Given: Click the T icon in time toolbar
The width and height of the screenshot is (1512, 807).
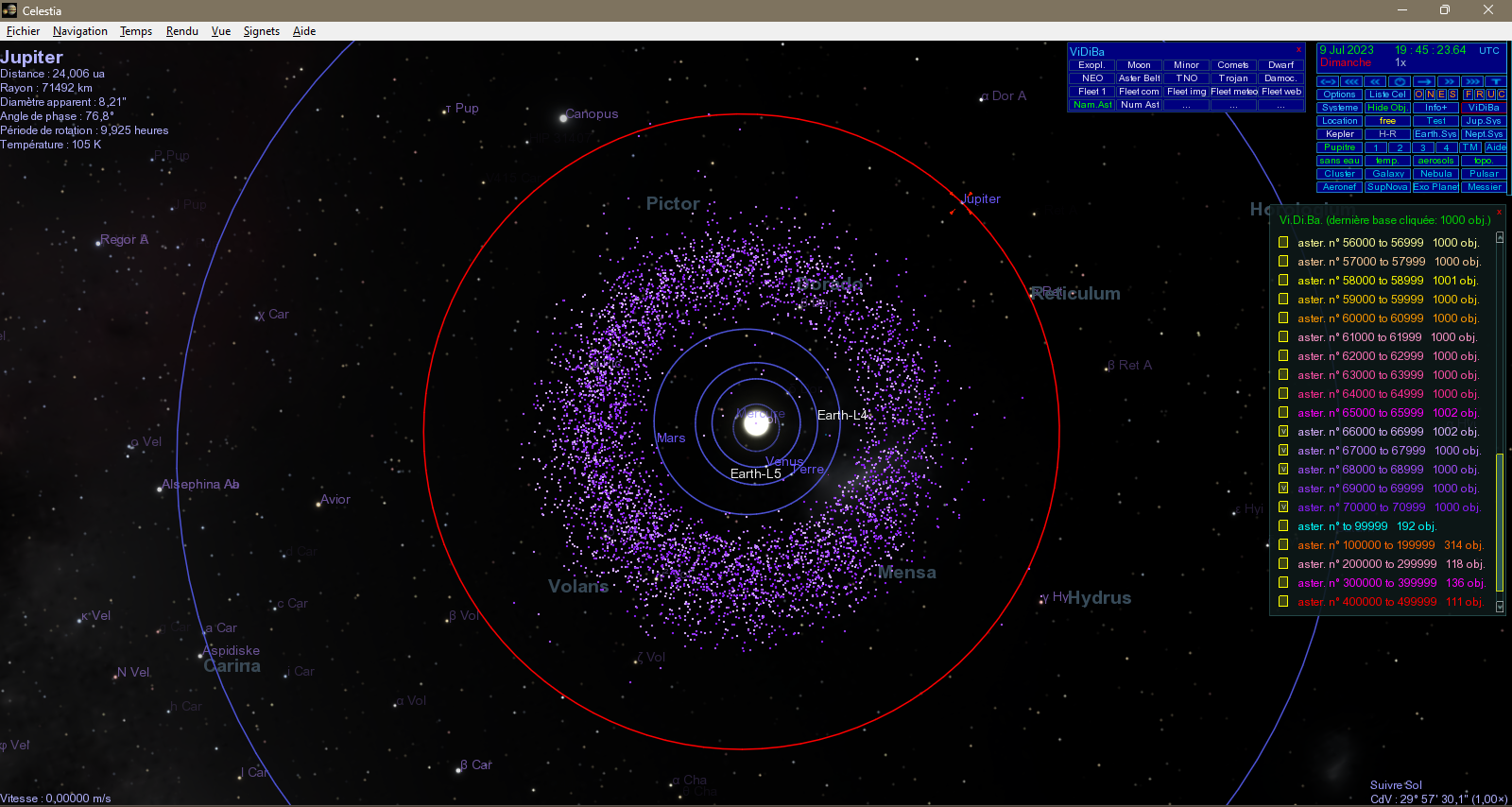Looking at the screenshot, I should (1496, 81).
